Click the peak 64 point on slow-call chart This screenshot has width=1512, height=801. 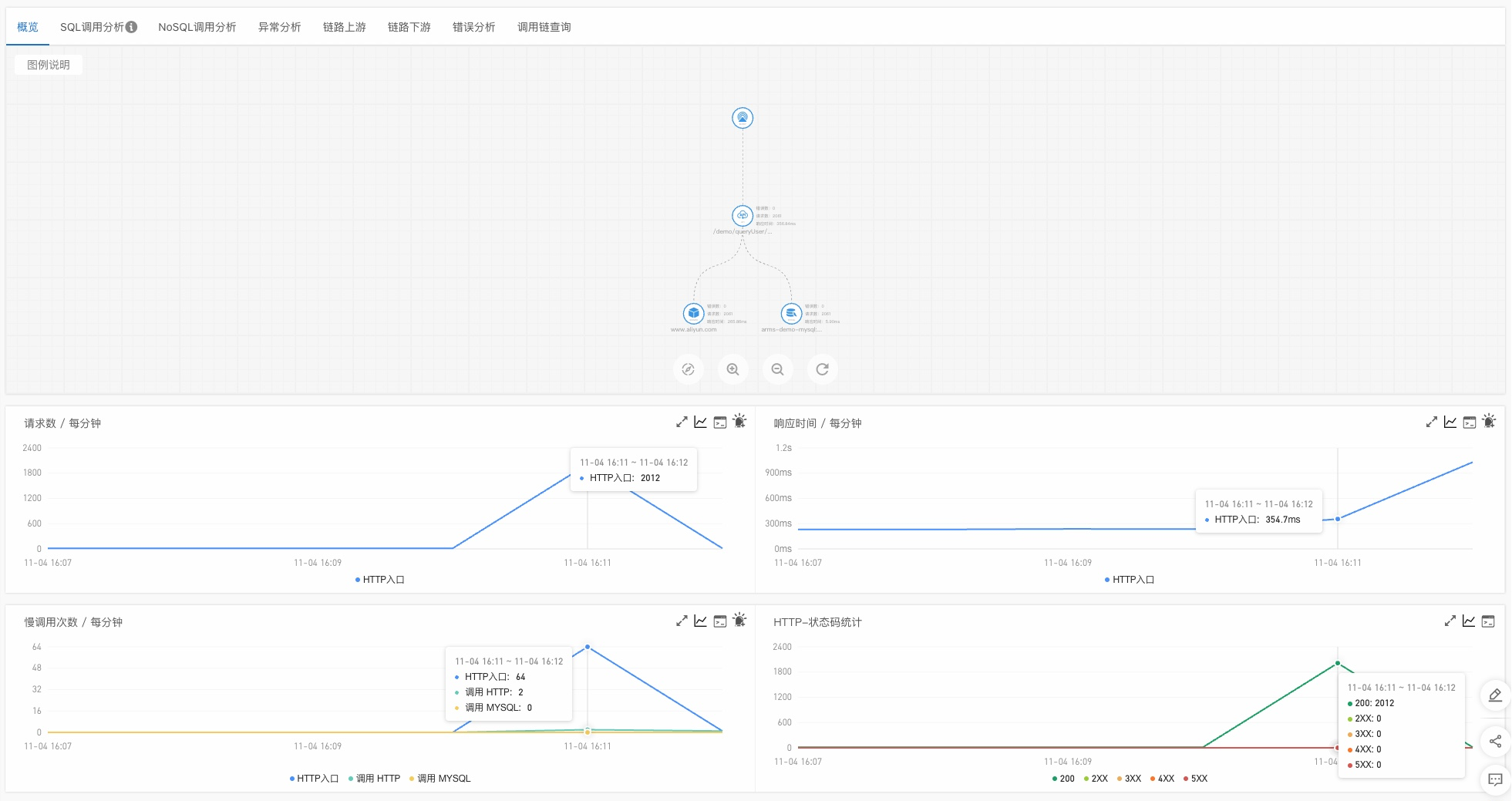588,647
